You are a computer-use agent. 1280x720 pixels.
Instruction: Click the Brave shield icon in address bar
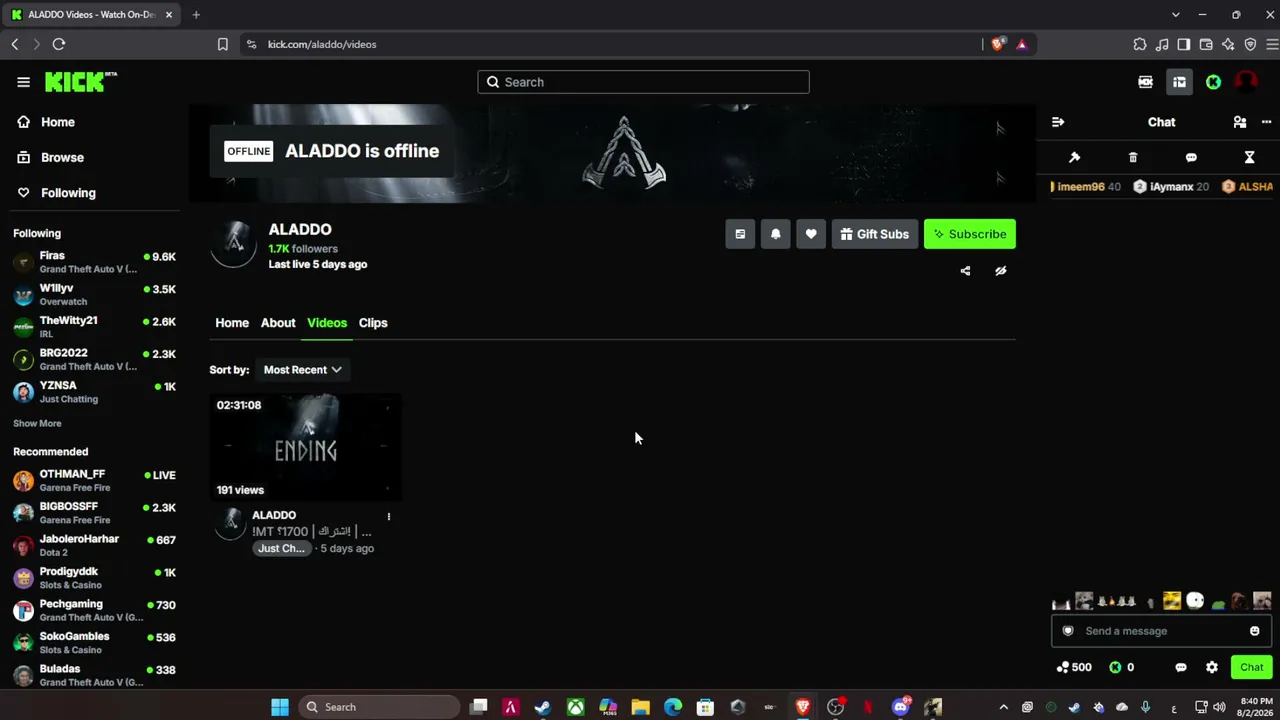[997, 44]
